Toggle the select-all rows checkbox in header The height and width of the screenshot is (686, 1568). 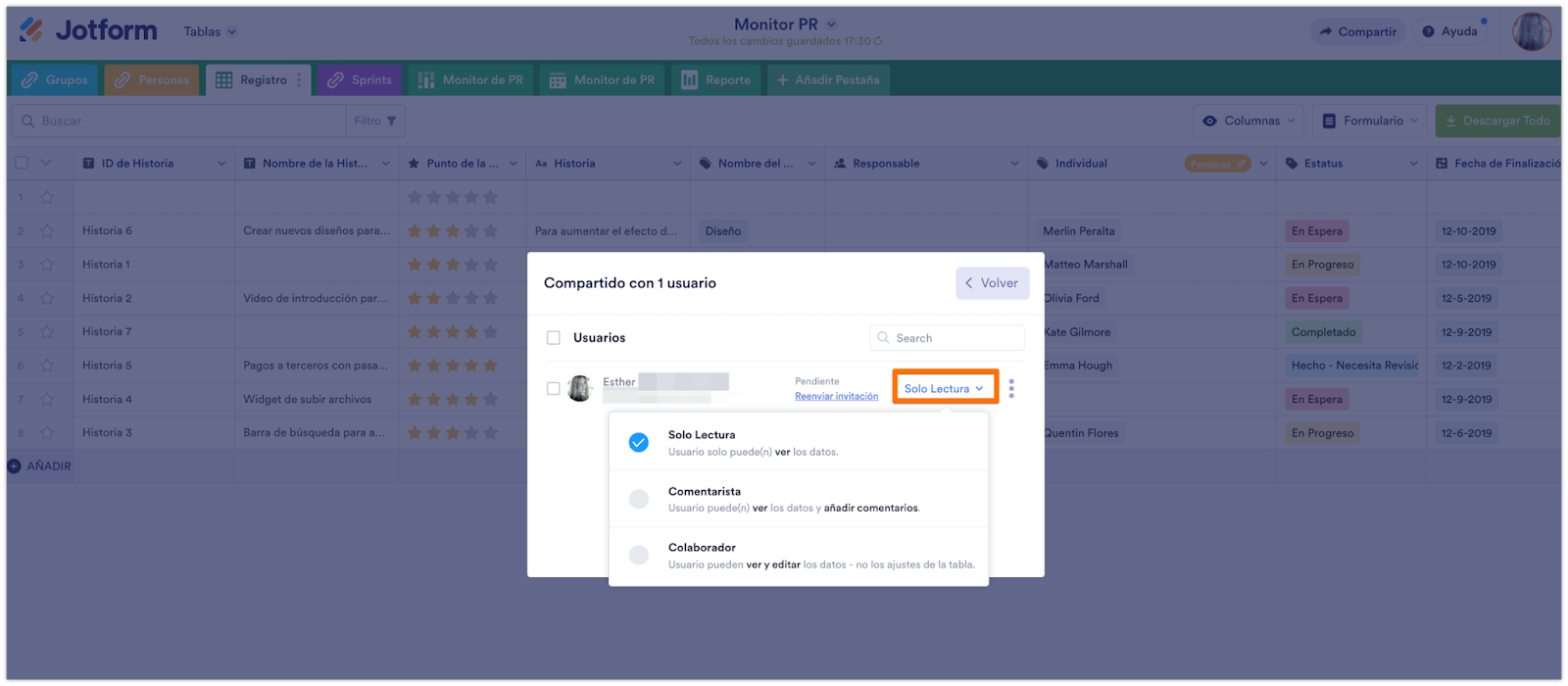coord(22,163)
